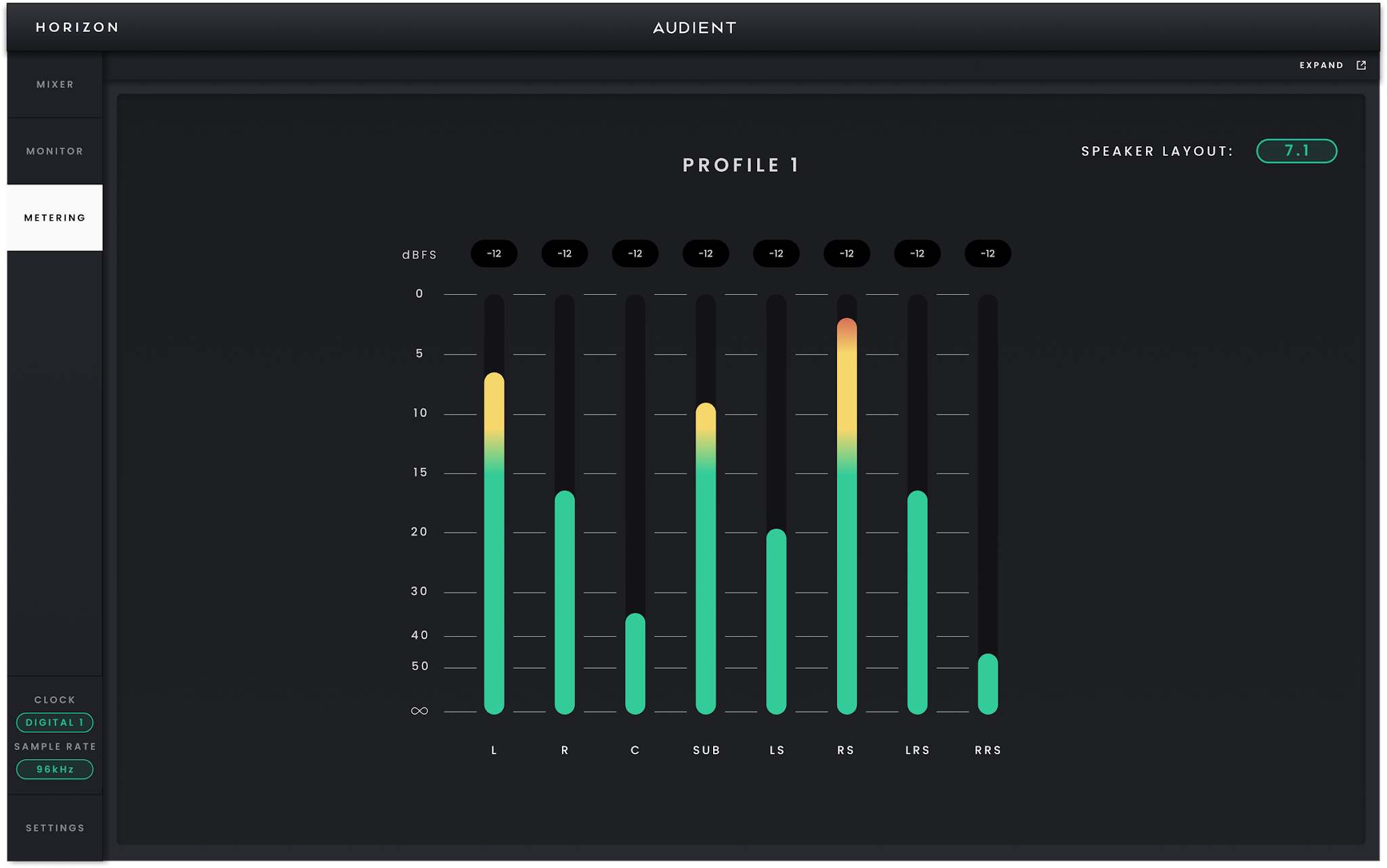
Task: Click the LRS channel -12 reference badge
Action: pos(917,253)
